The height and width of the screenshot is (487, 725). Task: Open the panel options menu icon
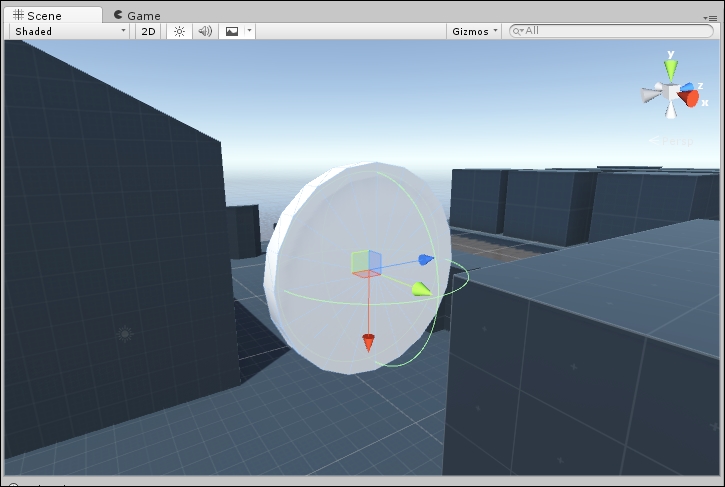(711, 18)
